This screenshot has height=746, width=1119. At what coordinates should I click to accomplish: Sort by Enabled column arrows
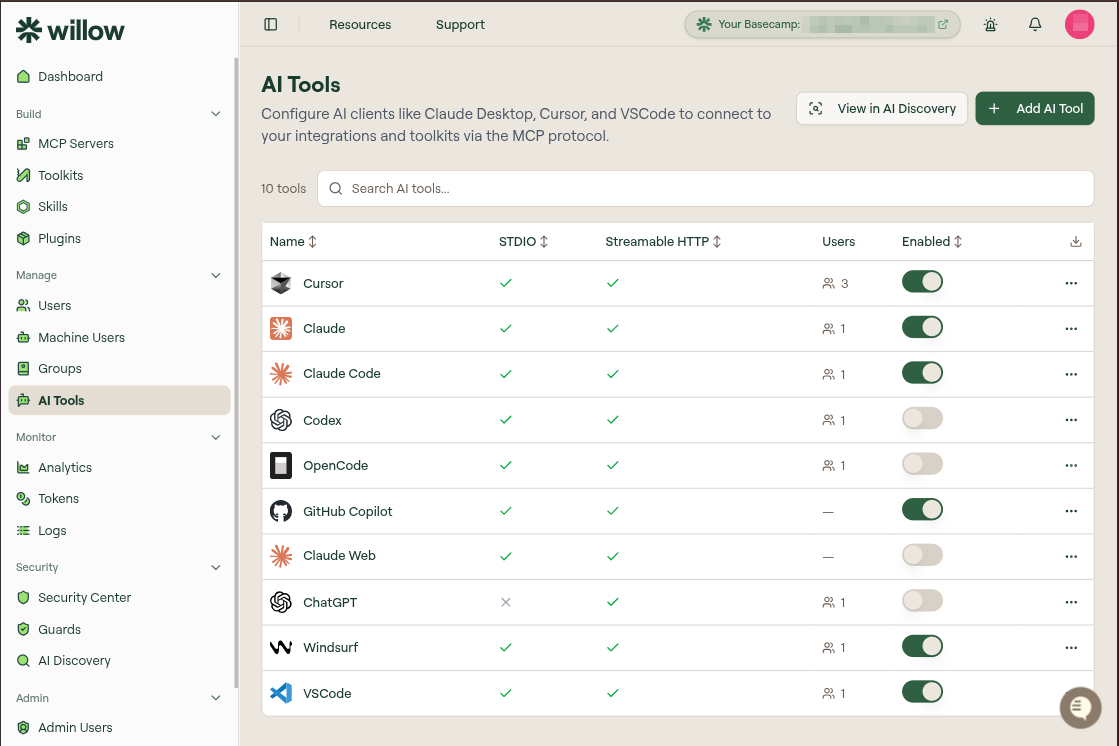coord(958,242)
